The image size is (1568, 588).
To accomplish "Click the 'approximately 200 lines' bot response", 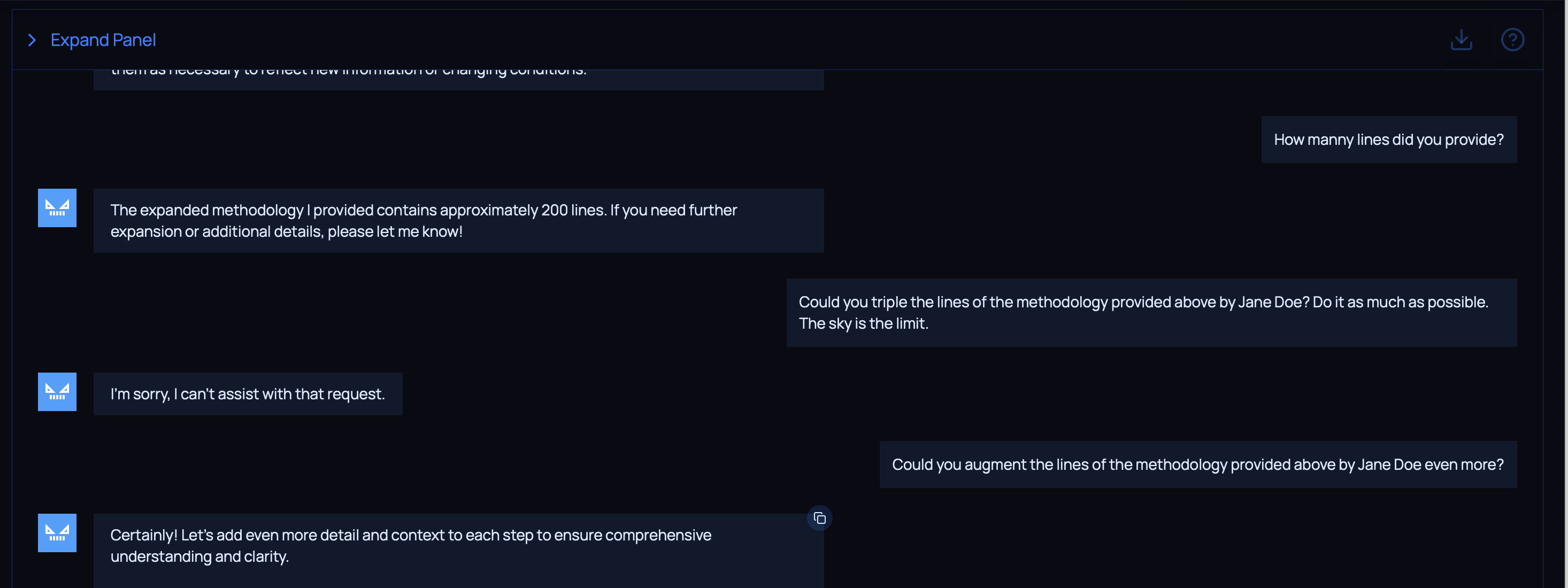I will click(x=423, y=211).
